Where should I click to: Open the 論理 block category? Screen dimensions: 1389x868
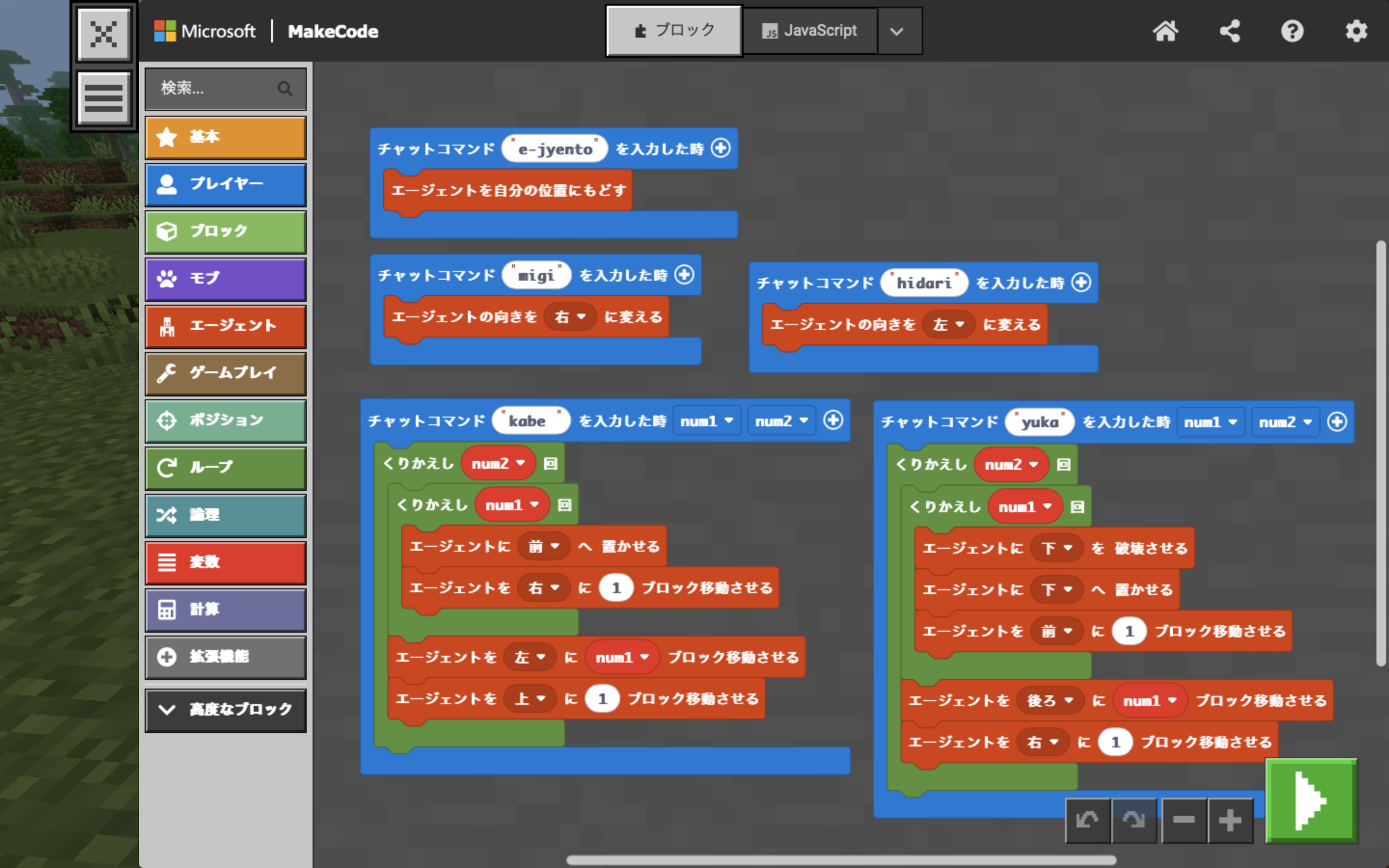click(x=226, y=515)
